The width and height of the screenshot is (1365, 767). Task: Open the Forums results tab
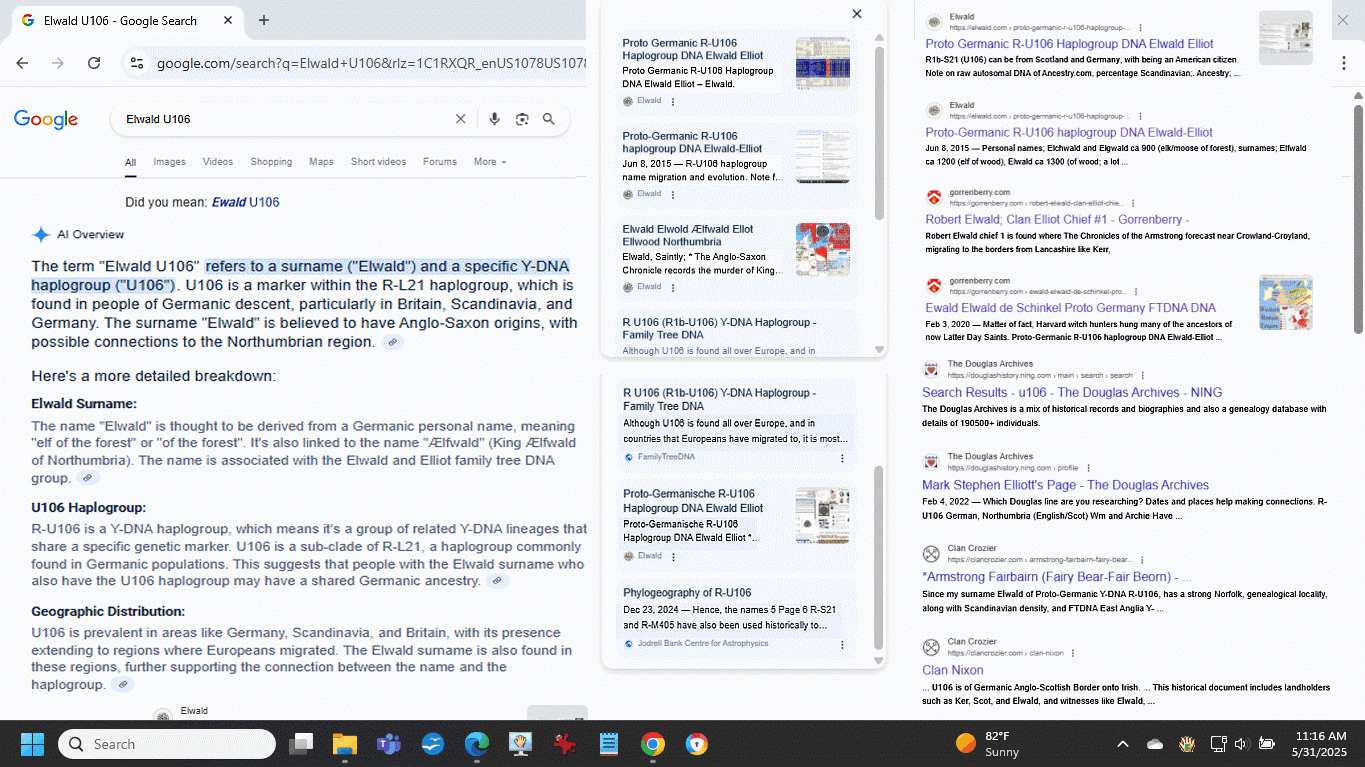coord(440,162)
